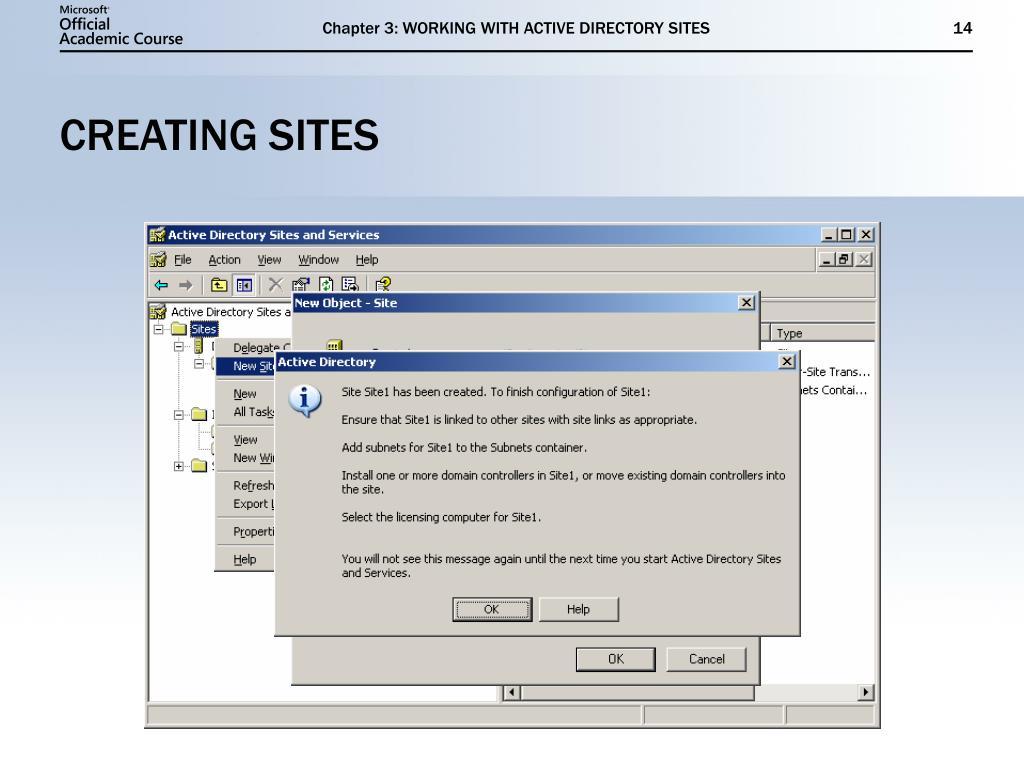Click the green Refresh toolbar icon
This screenshot has width=1024, height=768.
pyautogui.click(x=326, y=285)
